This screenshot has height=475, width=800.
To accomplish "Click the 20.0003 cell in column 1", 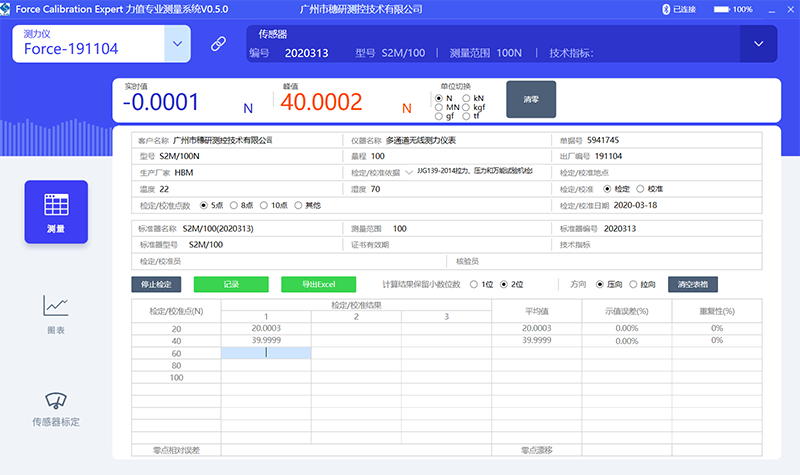I will [266, 328].
